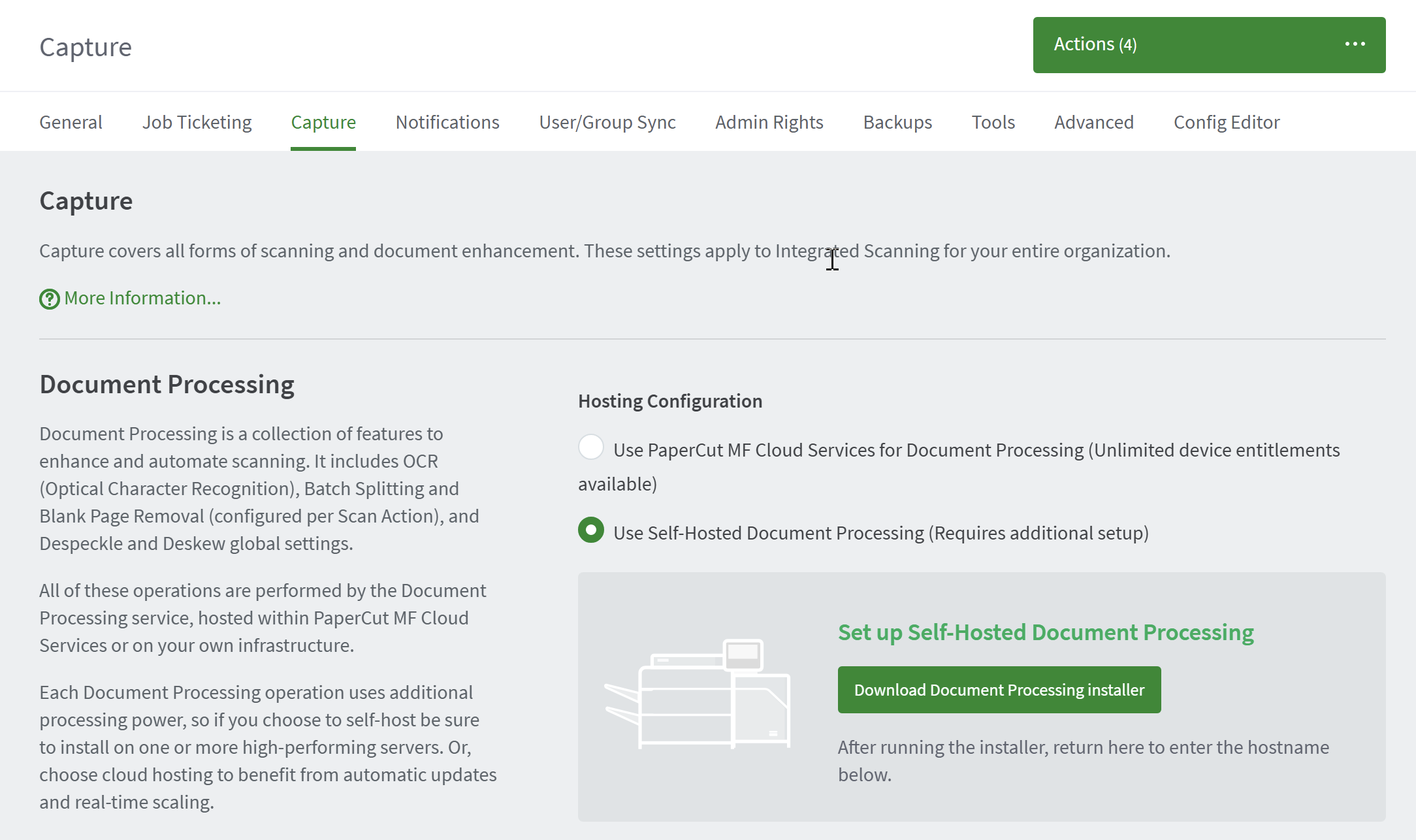Open the Actions (4) menu button
1416x840 pixels.
click(1209, 44)
